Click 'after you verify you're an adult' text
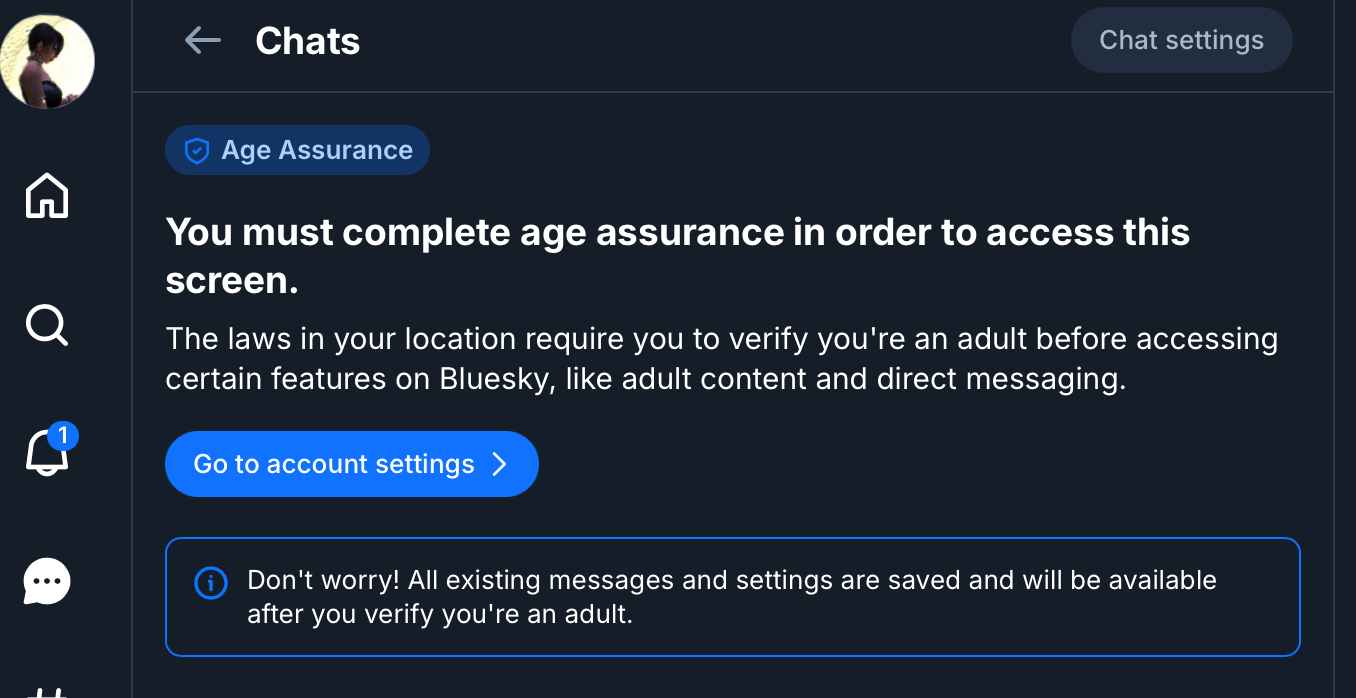The width and height of the screenshot is (1356, 698). tap(440, 614)
